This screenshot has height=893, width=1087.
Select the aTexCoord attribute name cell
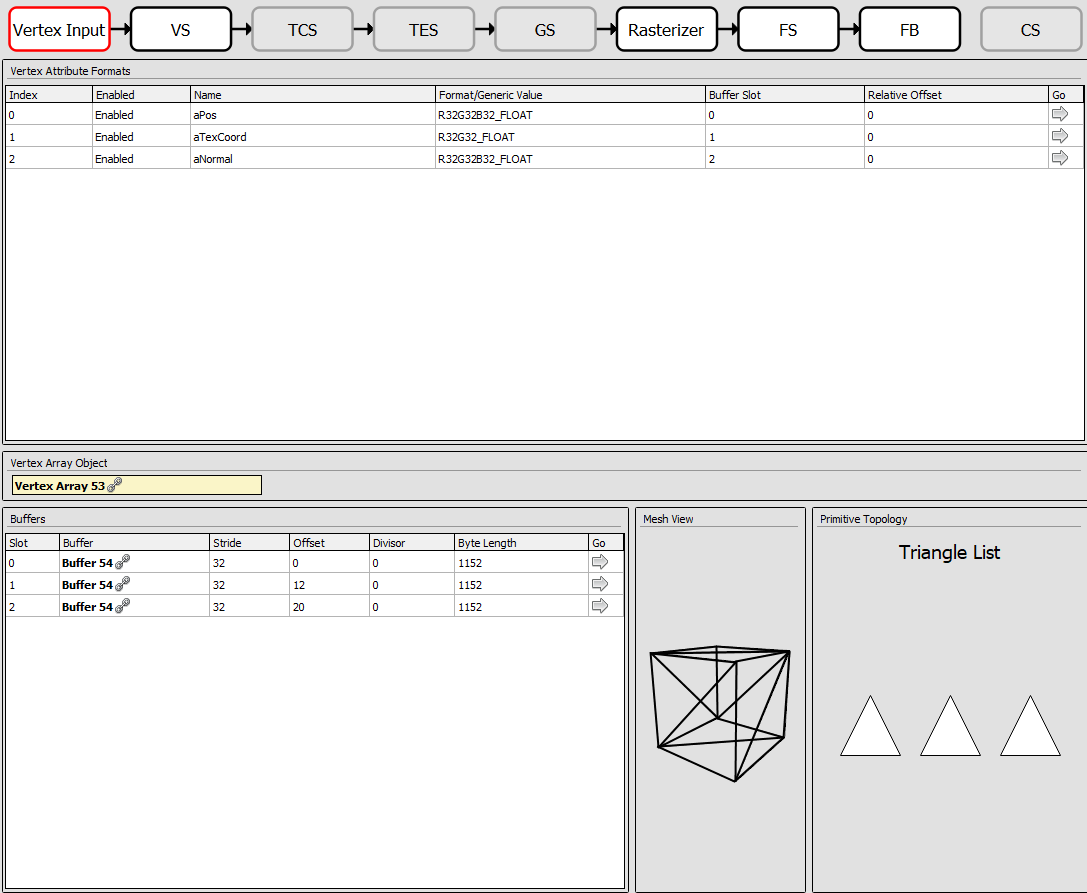coord(313,137)
